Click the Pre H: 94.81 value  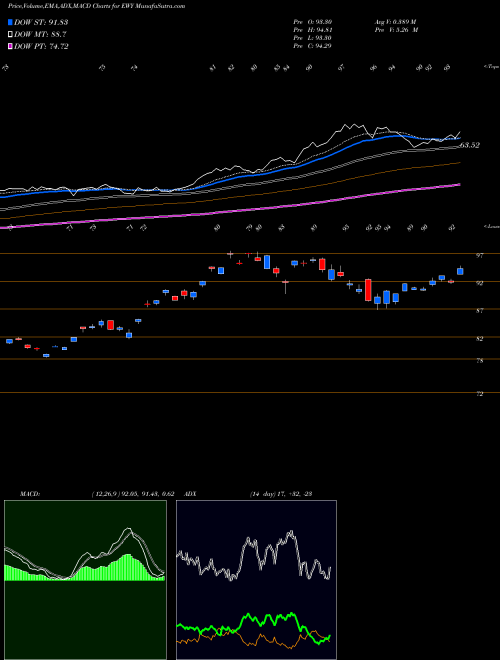313,30
